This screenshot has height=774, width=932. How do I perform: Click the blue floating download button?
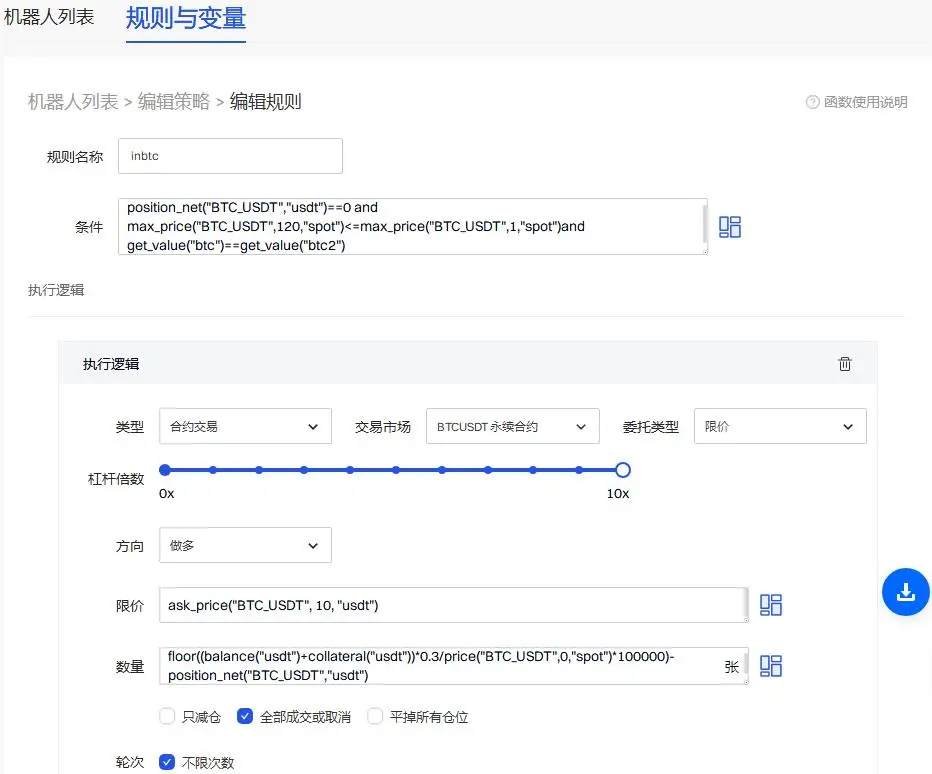click(905, 591)
